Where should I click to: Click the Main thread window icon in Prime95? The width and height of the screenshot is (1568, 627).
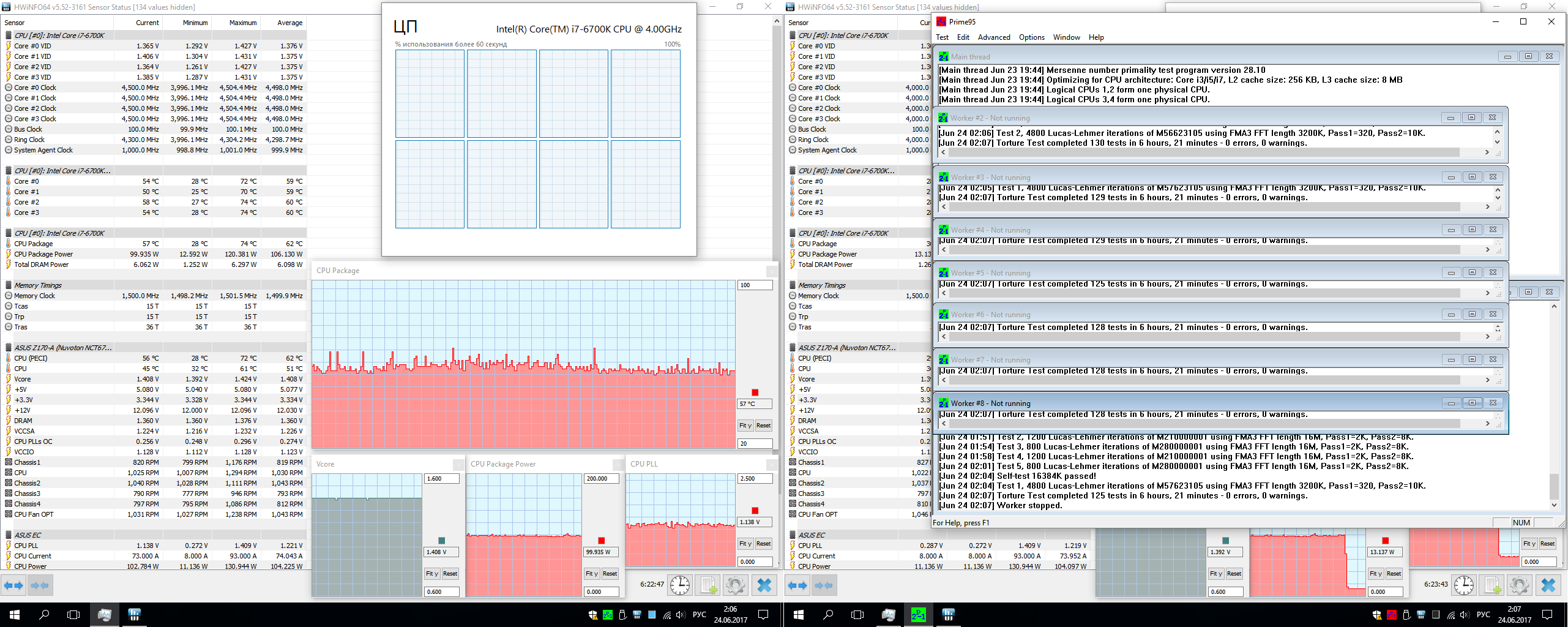point(944,56)
